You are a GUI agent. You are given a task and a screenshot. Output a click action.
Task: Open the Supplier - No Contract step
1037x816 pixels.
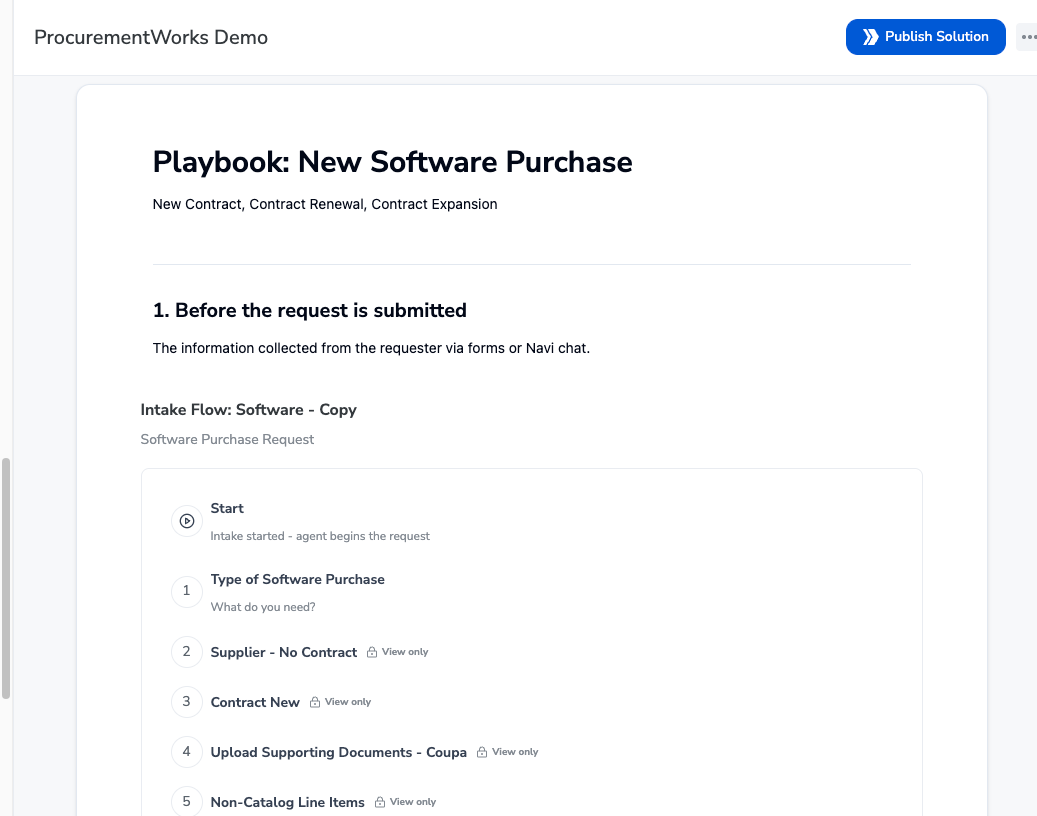pyautogui.click(x=284, y=652)
